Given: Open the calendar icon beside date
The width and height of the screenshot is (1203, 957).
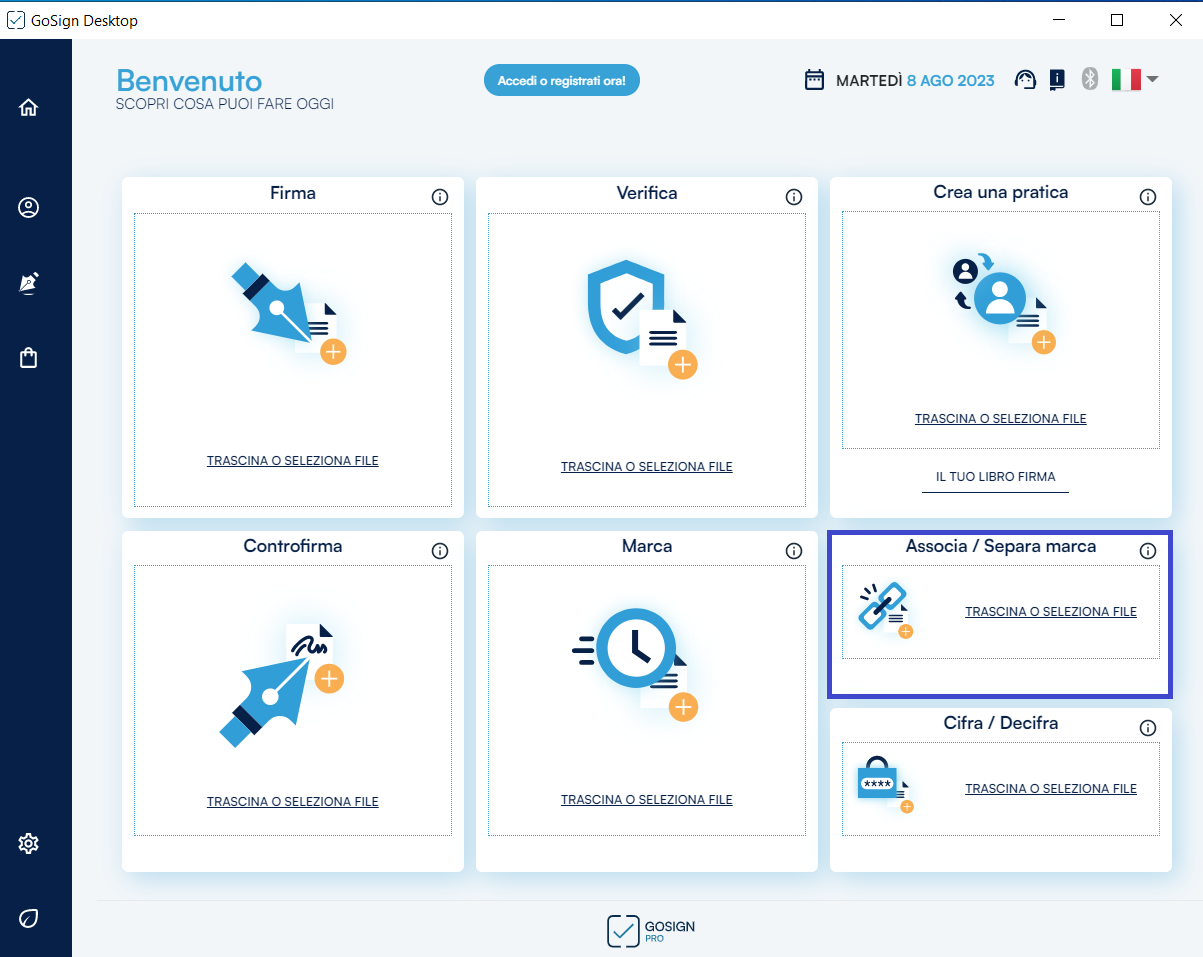Looking at the screenshot, I should 815,80.
